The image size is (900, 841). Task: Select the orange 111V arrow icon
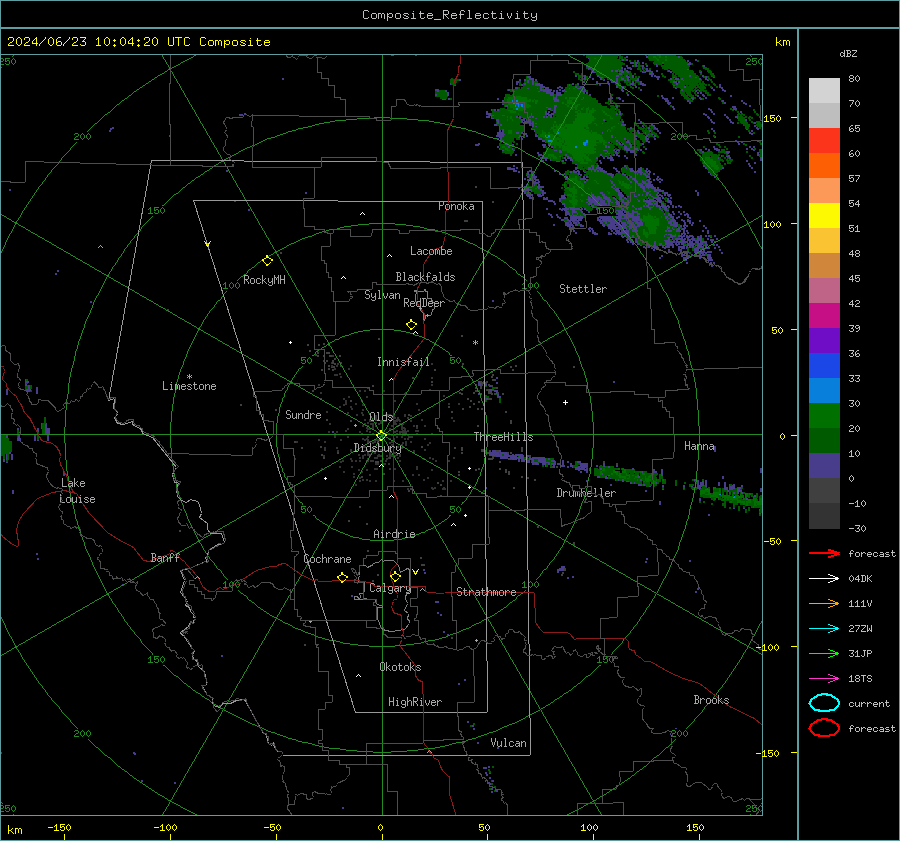(x=824, y=603)
